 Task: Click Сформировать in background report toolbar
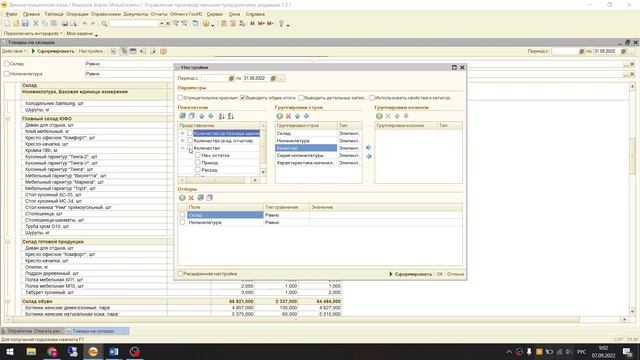pyautogui.click(x=53, y=51)
